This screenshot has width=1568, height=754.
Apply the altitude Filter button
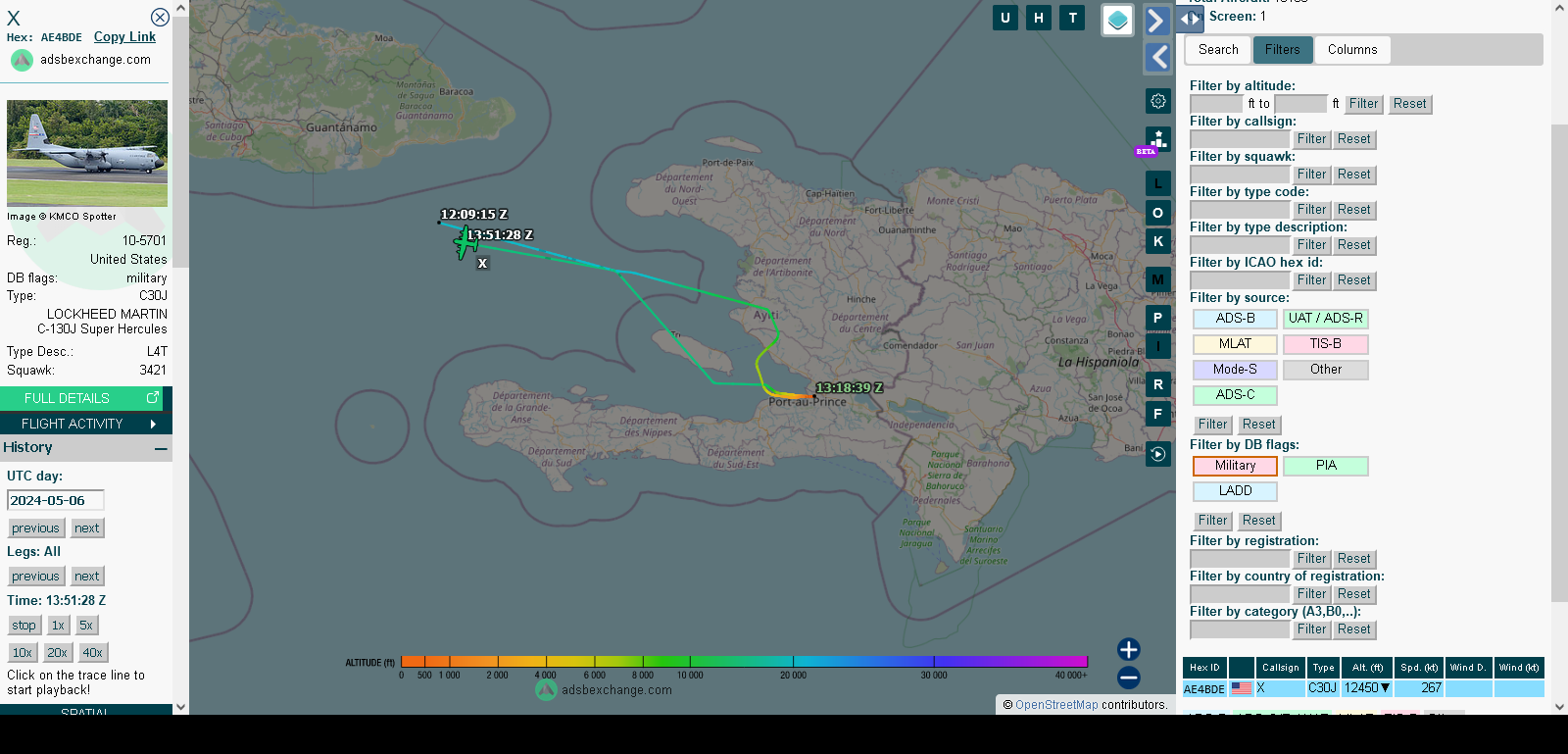(1363, 104)
